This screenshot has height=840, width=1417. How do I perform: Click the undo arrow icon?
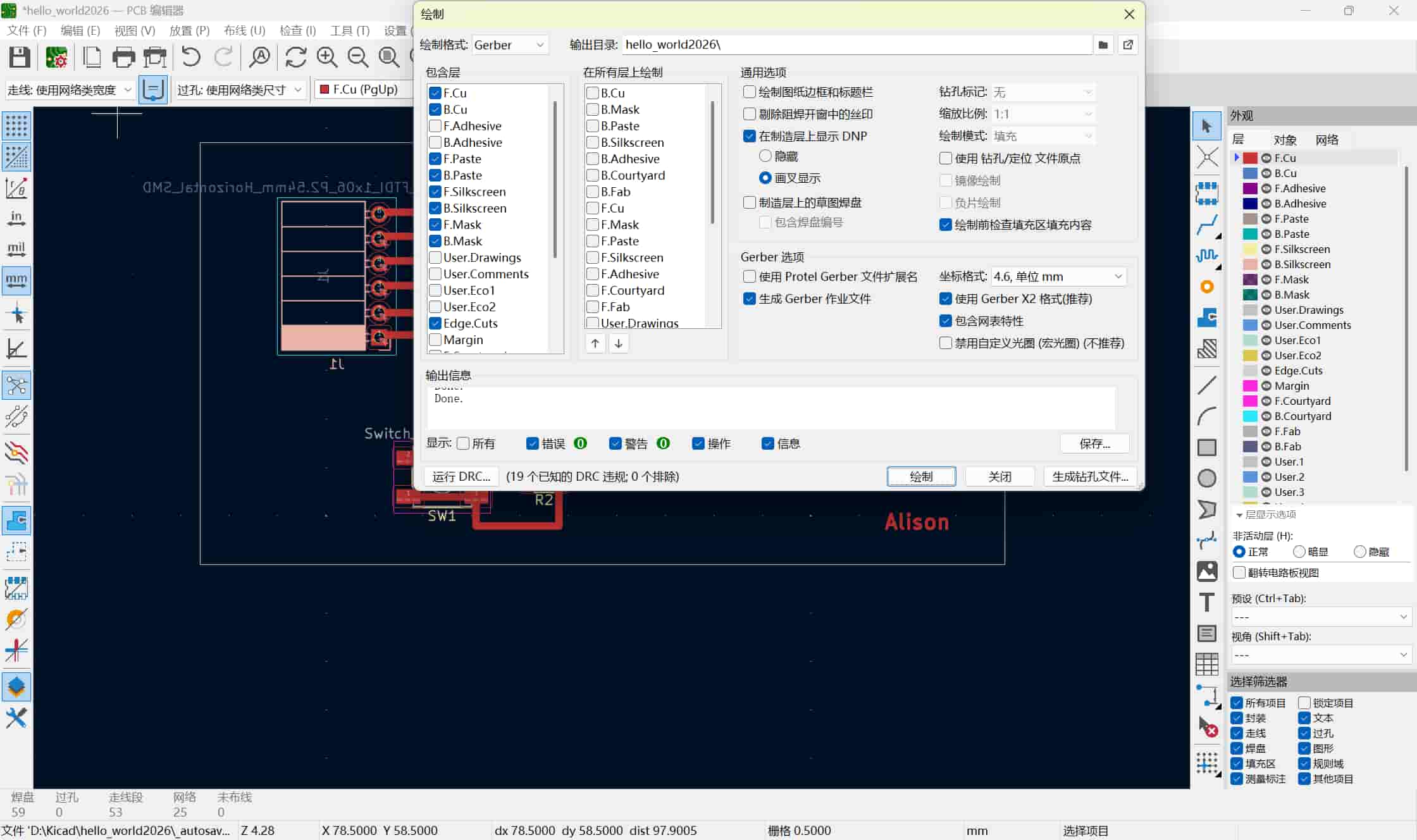190,57
